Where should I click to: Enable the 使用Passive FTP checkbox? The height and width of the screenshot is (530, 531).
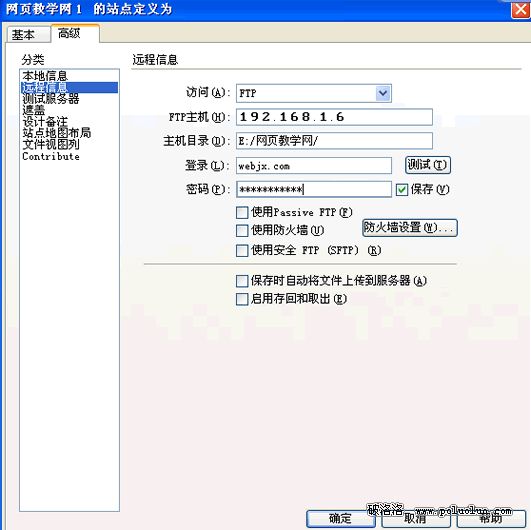pos(242,213)
